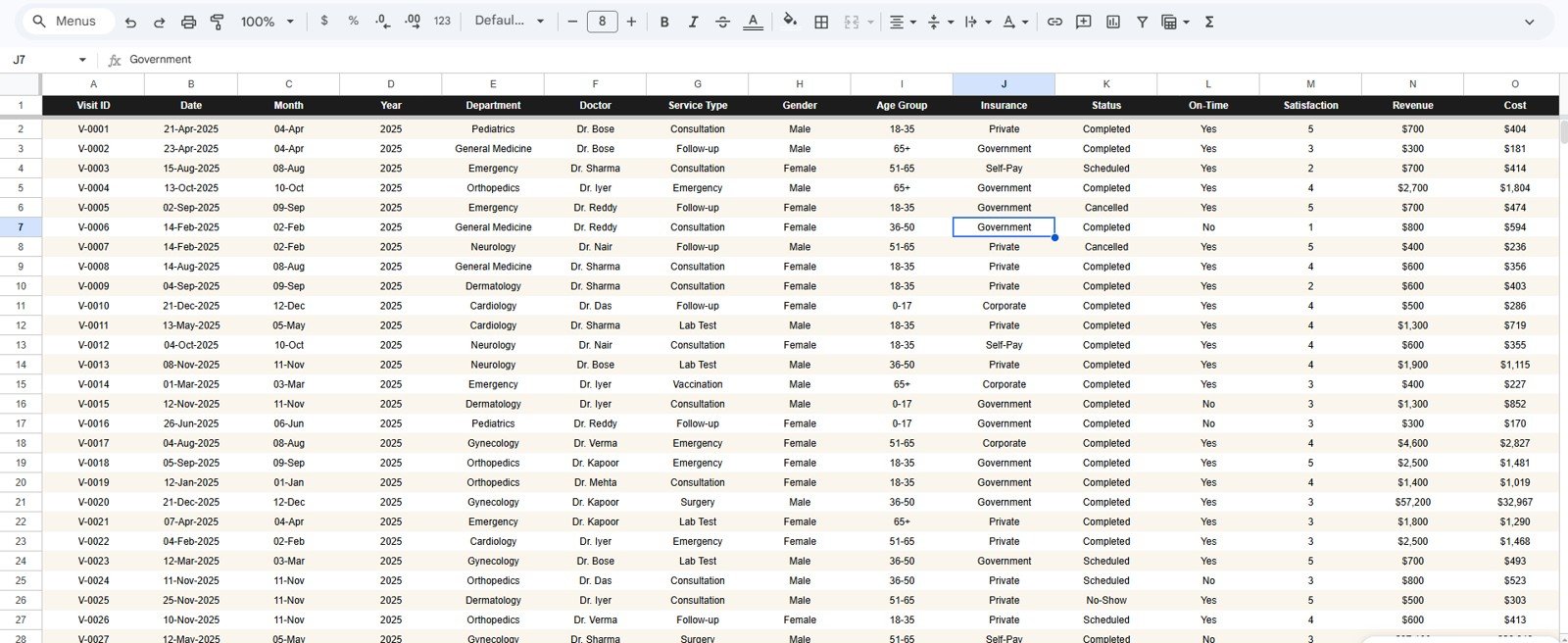Click date cell 21-Apr-2025
Image resolution: width=1568 pixels, height=643 pixels.
tap(191, 129)
